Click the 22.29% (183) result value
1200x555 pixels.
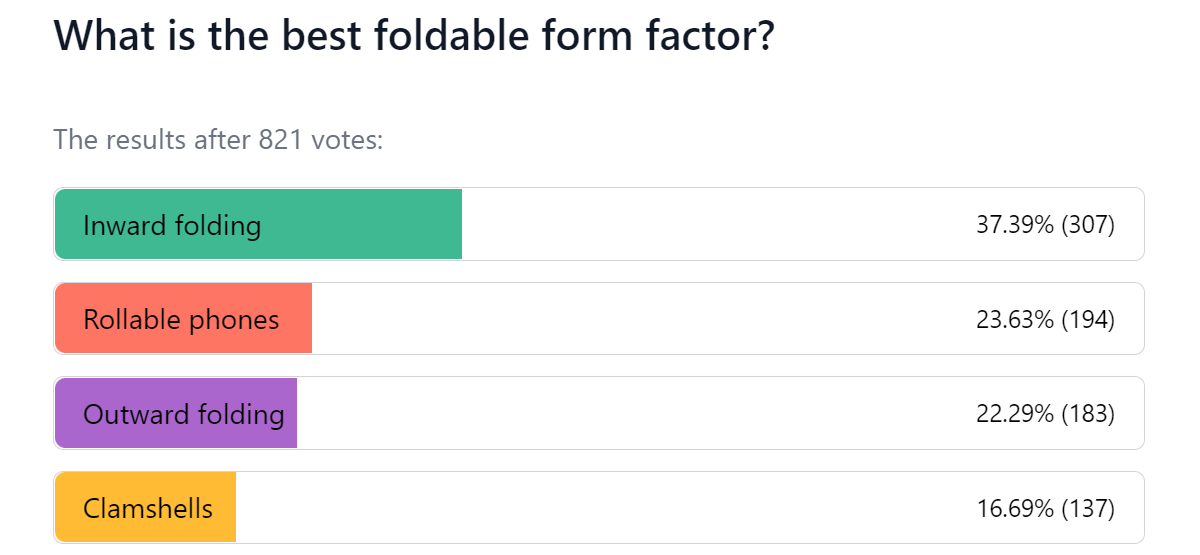tap(1045, 414)
